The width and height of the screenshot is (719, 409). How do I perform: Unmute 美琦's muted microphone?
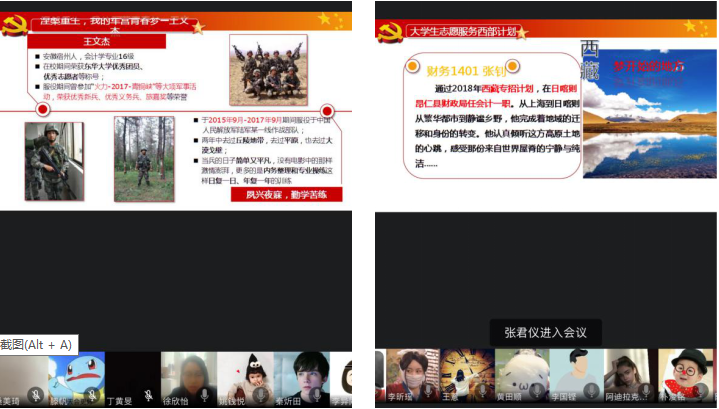35,396
